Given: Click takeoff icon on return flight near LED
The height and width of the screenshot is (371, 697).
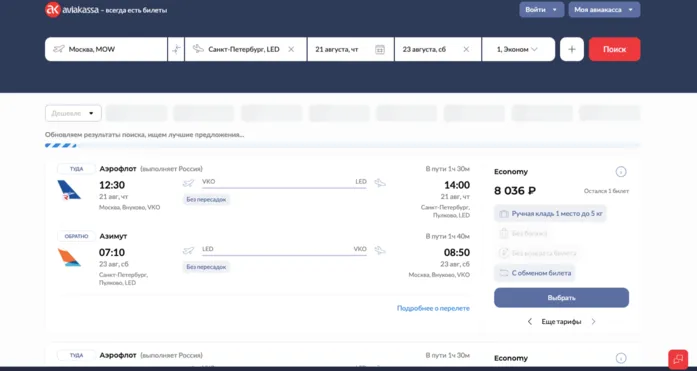Looking at the screenshot, I should pos(189,251).
